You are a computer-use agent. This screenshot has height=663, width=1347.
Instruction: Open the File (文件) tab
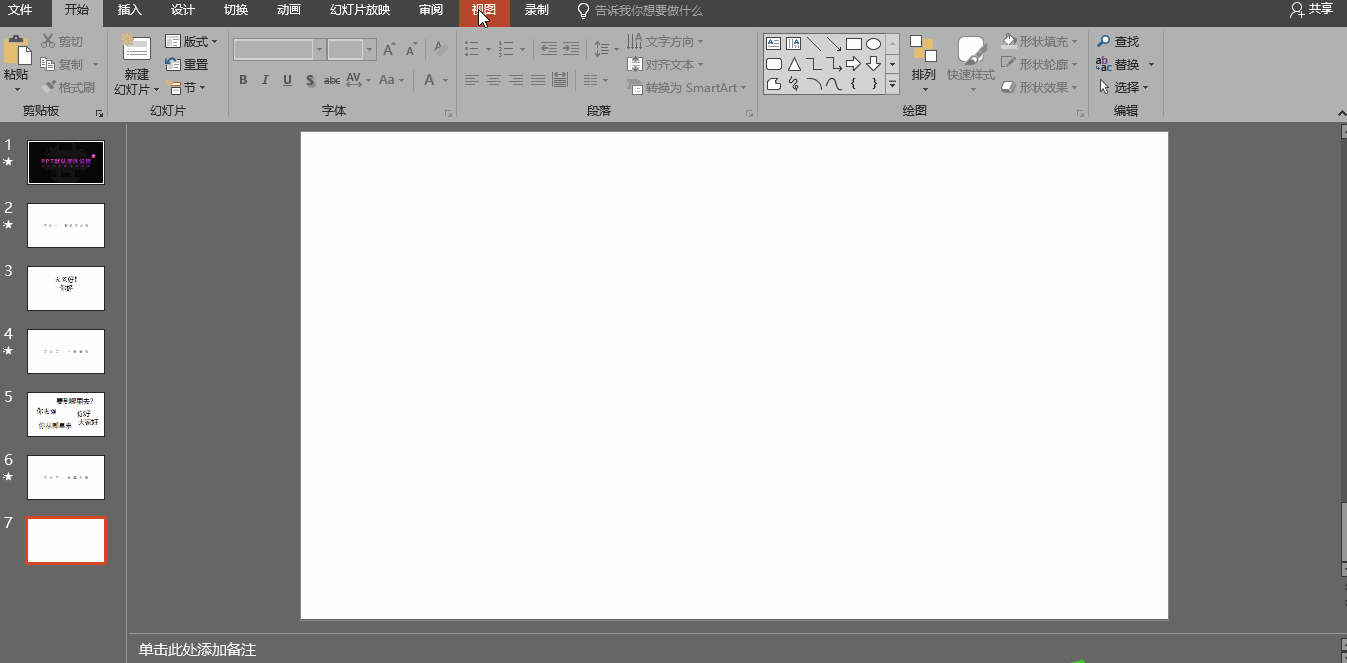coord(20,10)
